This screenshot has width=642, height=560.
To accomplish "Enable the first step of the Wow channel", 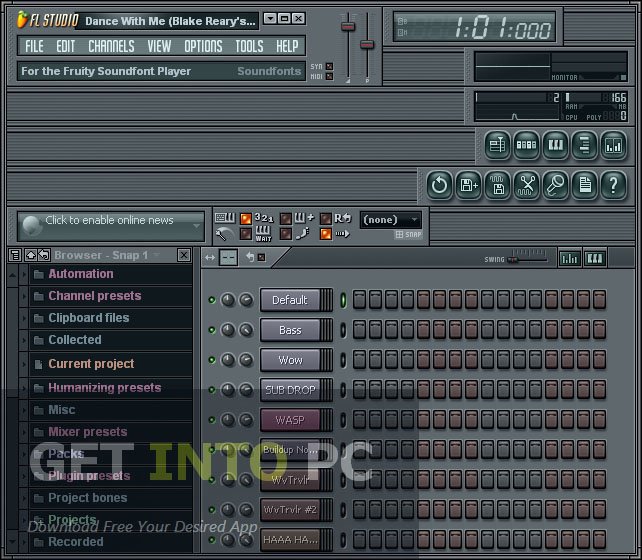I will (359, 360).
